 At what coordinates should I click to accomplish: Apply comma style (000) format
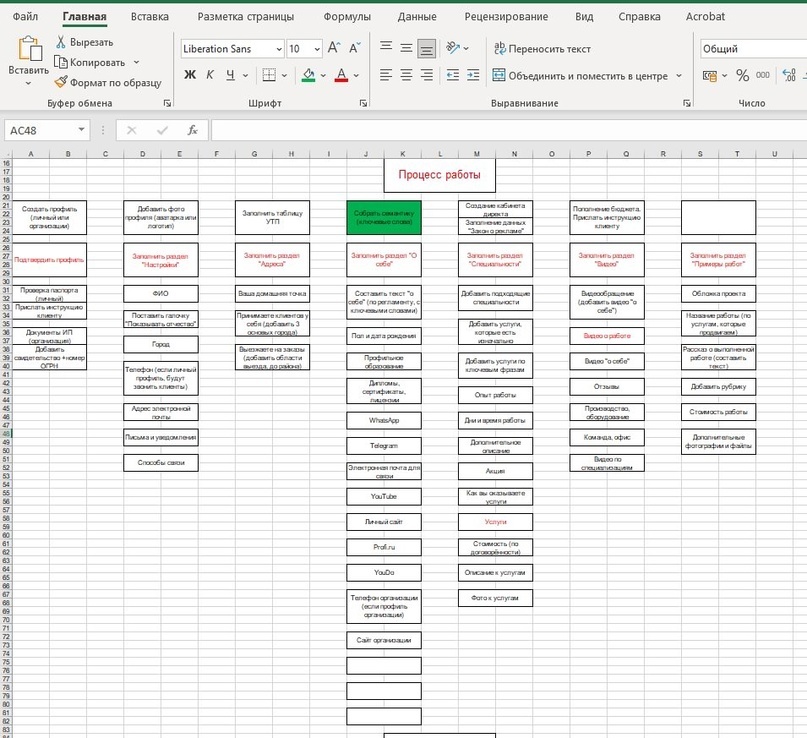[763, 75]
